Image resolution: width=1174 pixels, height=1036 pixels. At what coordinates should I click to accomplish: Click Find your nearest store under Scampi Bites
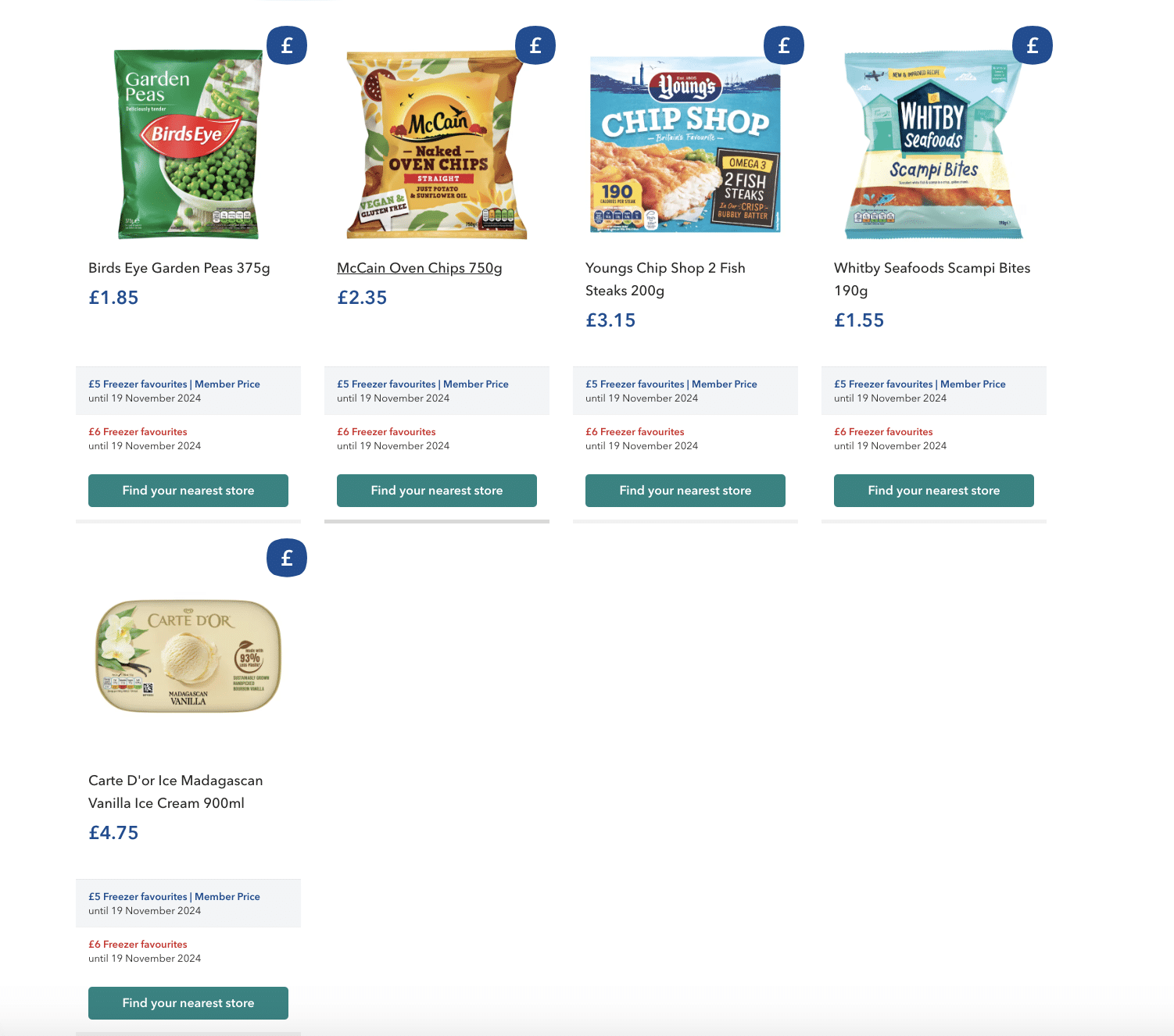(x=933, y=491)
